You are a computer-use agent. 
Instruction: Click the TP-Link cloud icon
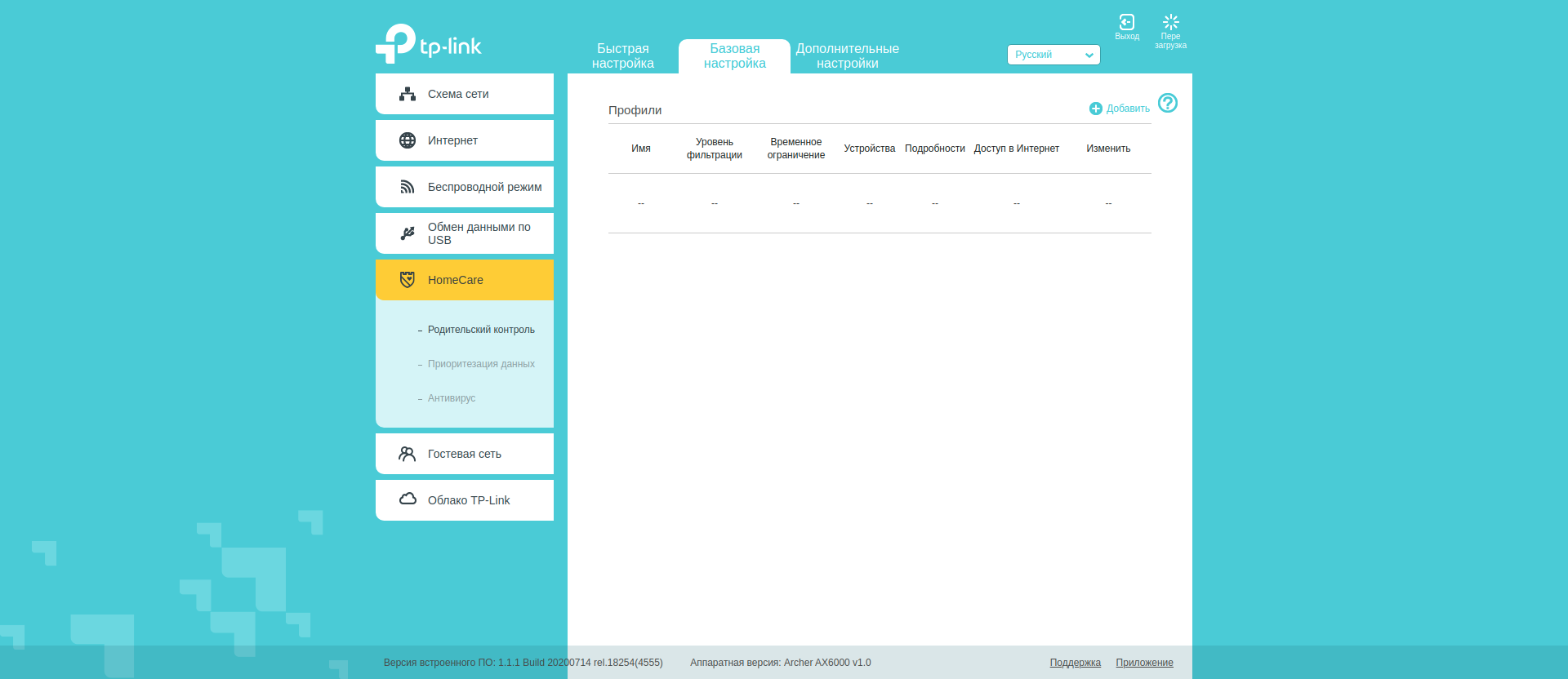(408, 499)
